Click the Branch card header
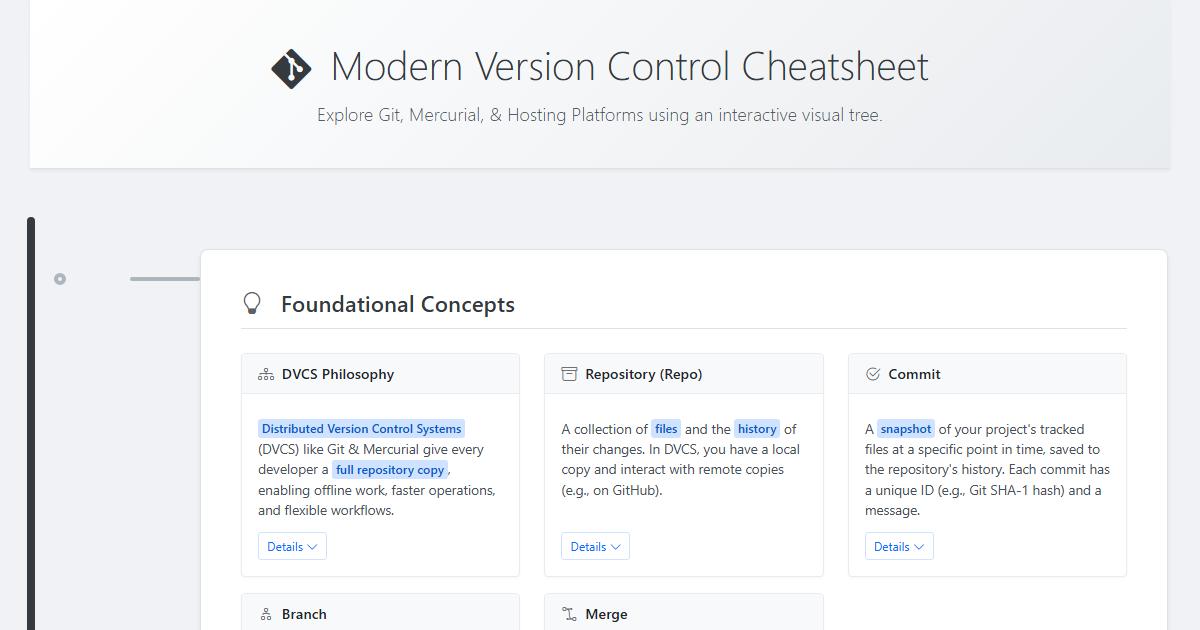Screen dimensions: 1200x630 380,612
